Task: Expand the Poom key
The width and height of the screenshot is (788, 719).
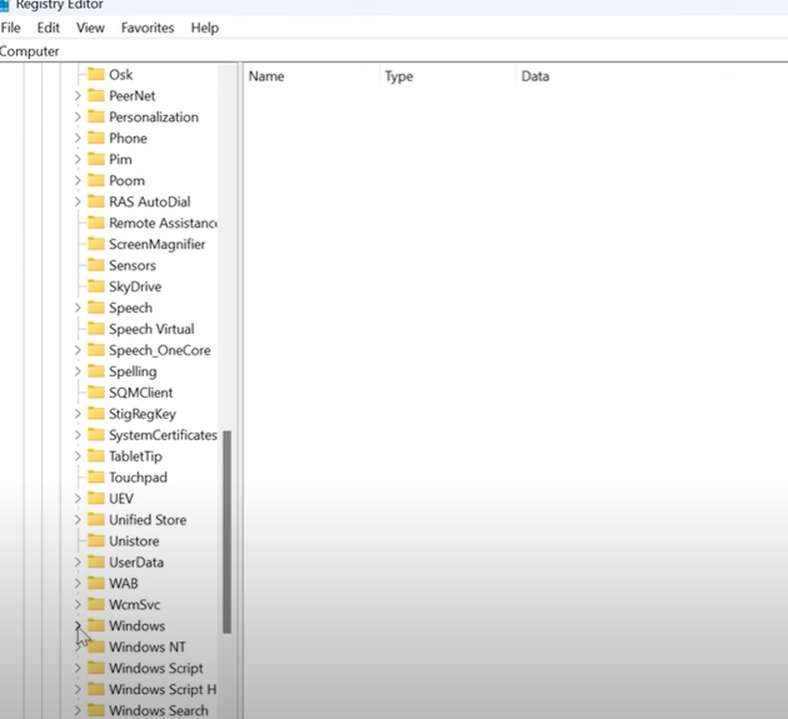Action: [x=77, y=180]
